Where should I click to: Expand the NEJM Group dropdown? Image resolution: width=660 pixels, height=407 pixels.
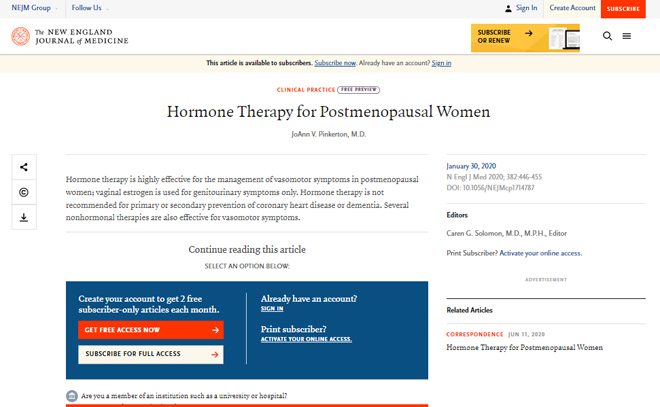pyautogui.click(x=35, y=8)
